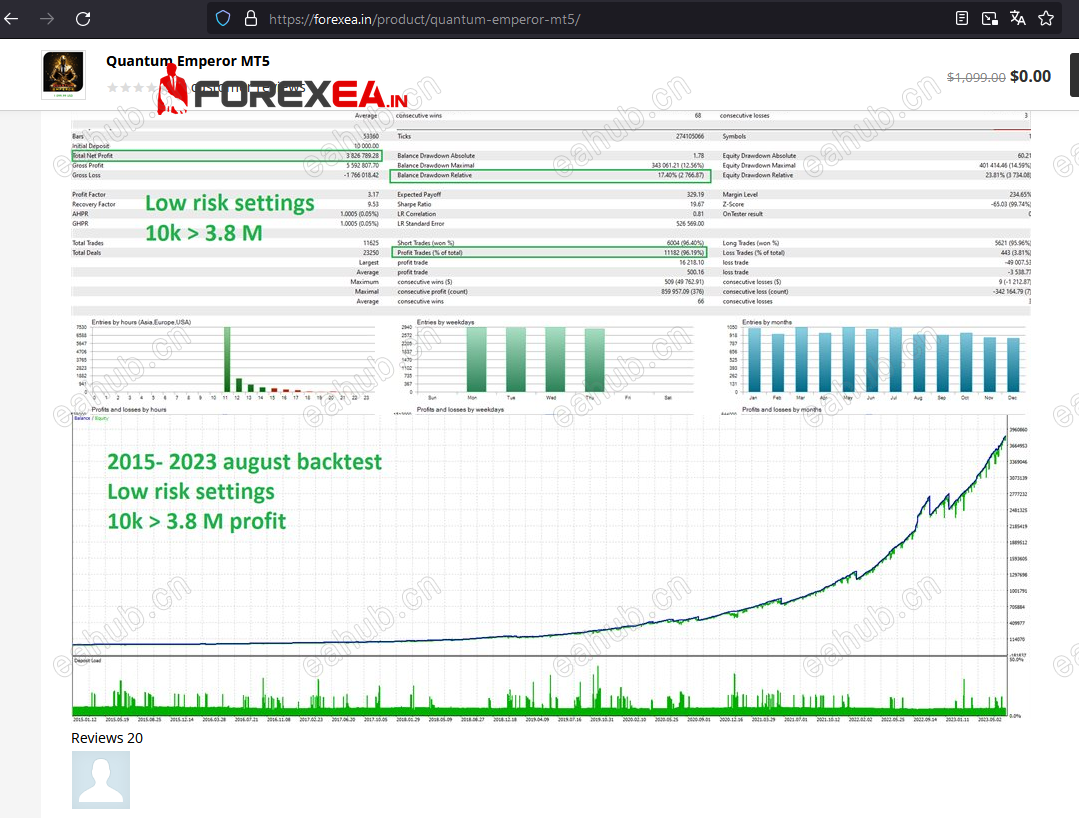Reload the current page
The width and height of the screenshot is (1079, 818).
click(x=83, y=19)
